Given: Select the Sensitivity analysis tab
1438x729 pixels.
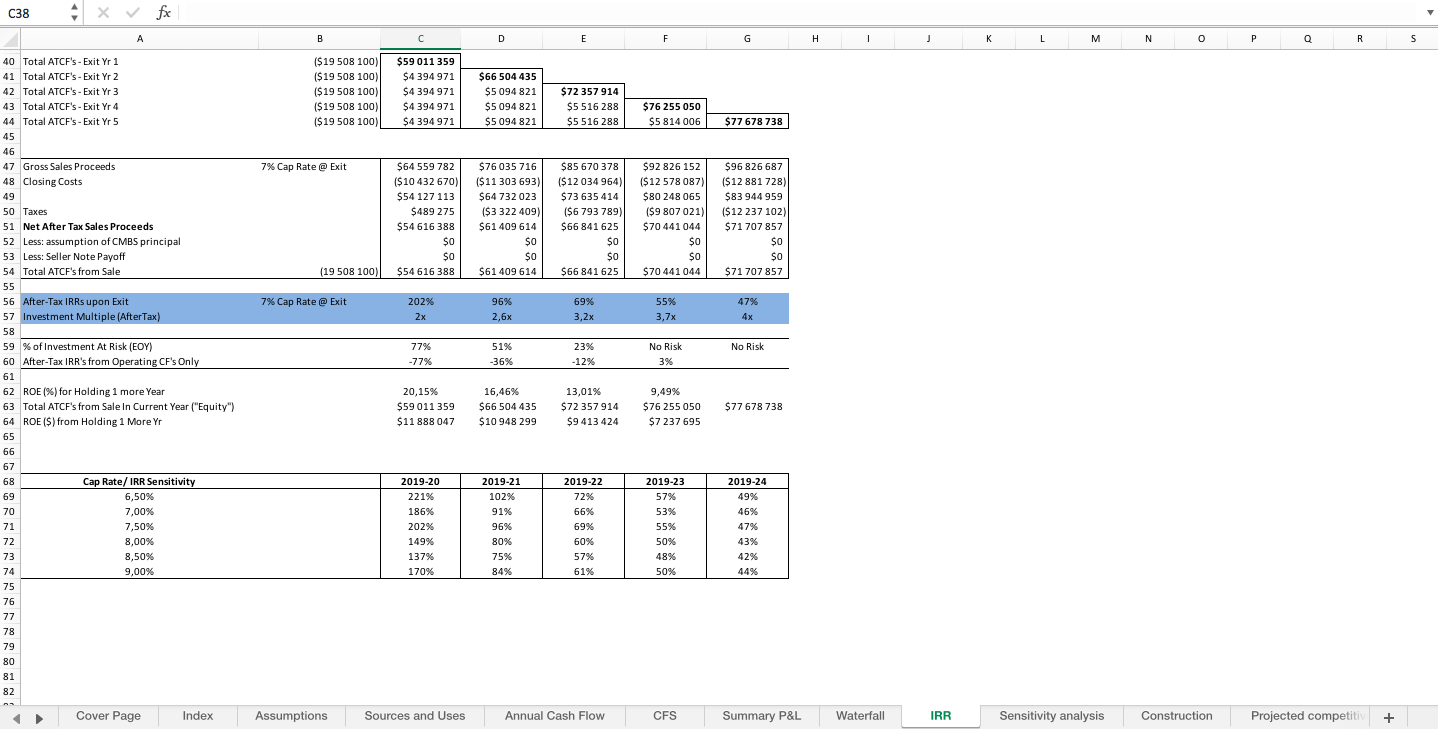Looking at the screenshot, I should [x=1051, y=716].
